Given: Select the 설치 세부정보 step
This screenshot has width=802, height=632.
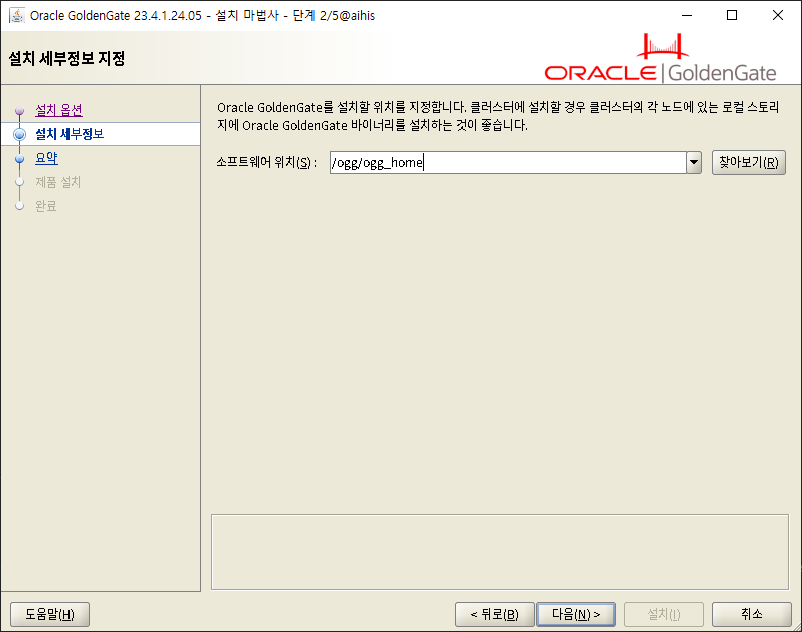Looking at the screenshot, I should pyautogui.click(x=70, y=134).
